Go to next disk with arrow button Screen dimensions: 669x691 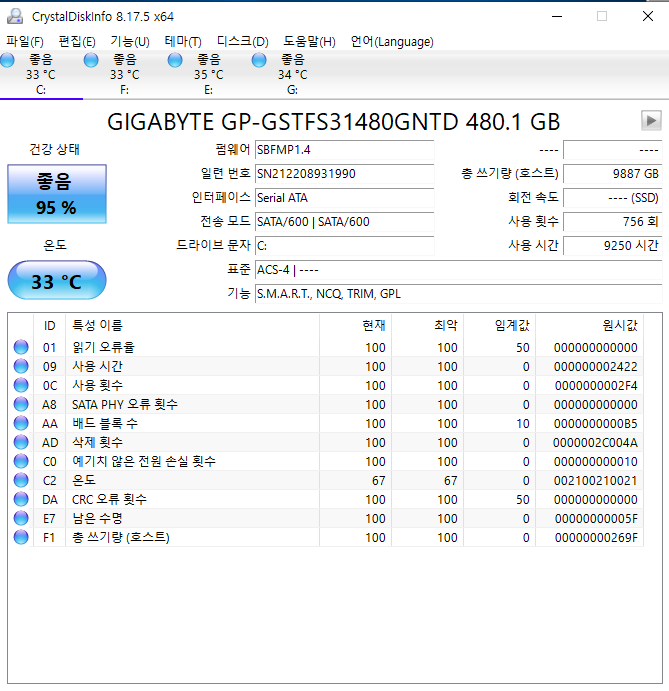[651, 120]
